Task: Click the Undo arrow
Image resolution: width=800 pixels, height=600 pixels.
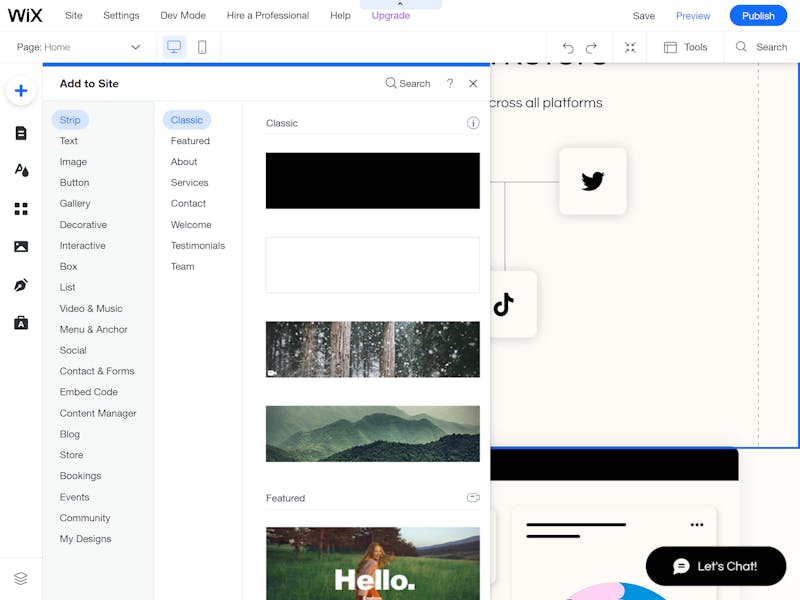Action: tap(568, 47)
